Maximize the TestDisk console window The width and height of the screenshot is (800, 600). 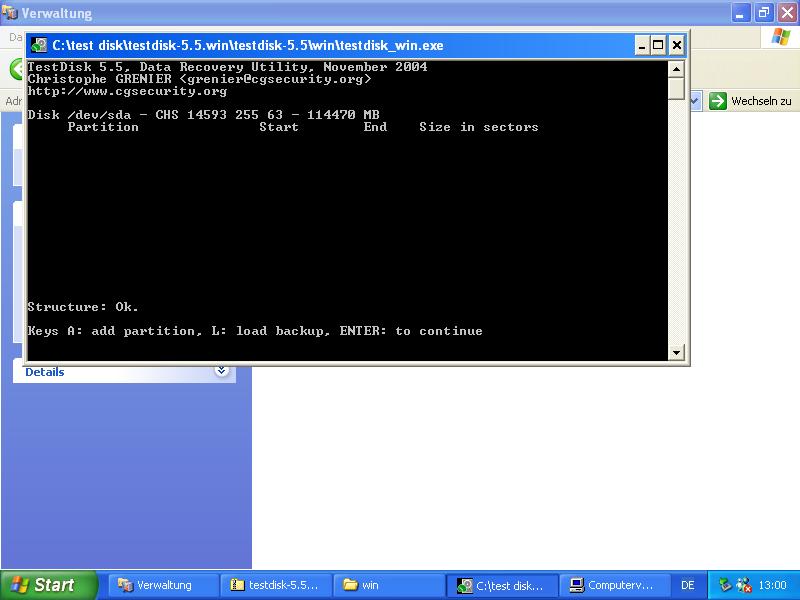659,45
